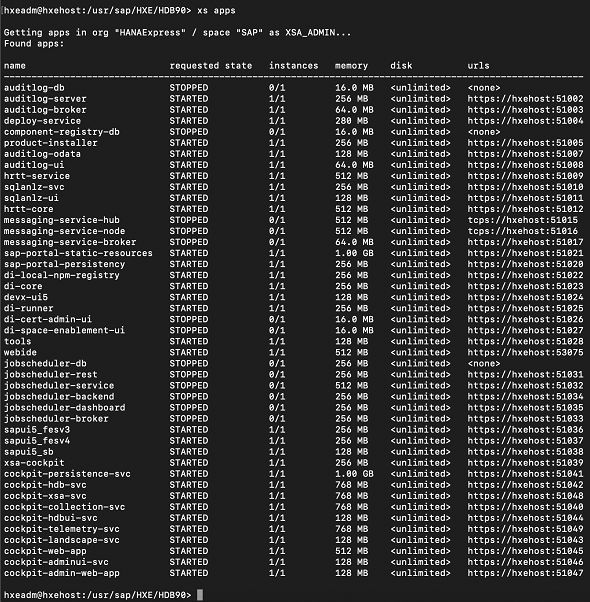Select cockpit-hdbui-svc app name
Screen dimensions: 590x602
tap(51, 518)
